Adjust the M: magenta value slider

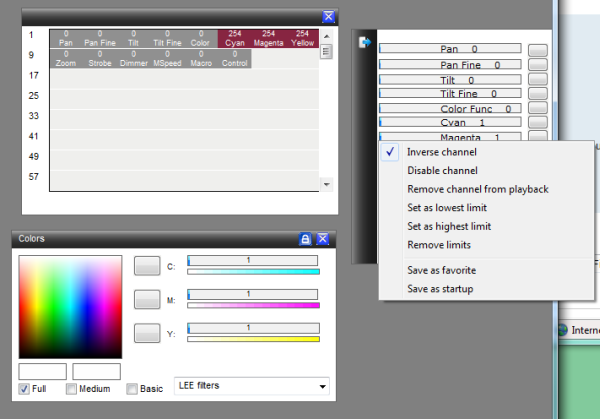[x=253, y=294]
